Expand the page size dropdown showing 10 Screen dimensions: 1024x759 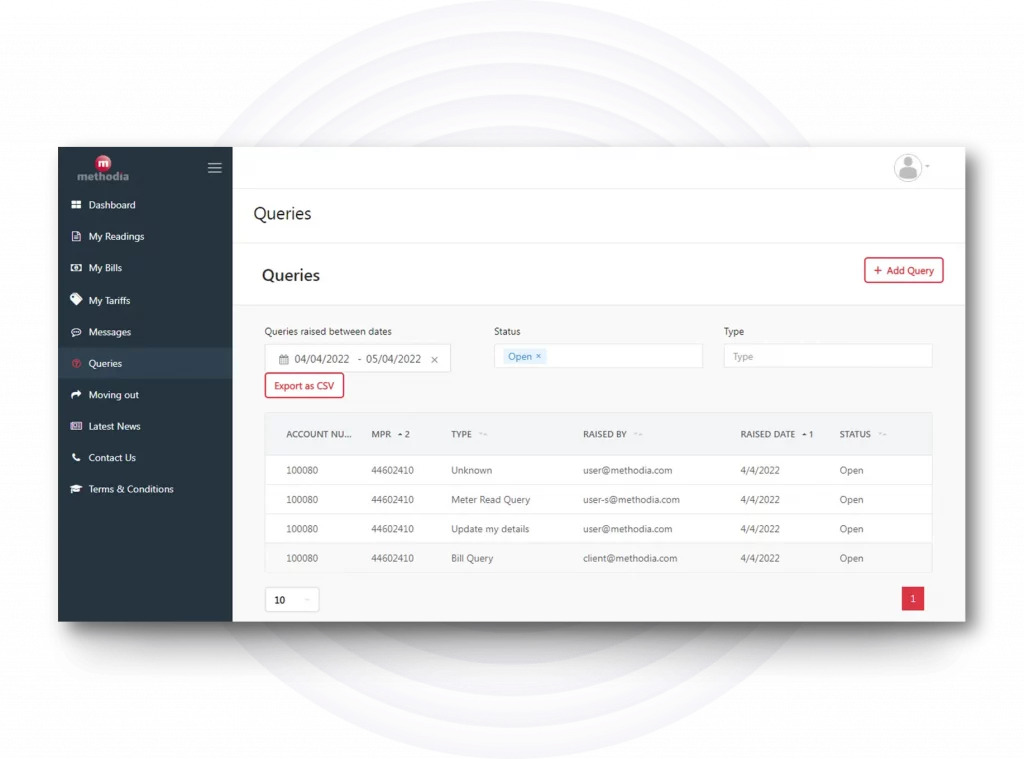click(292, 600)
